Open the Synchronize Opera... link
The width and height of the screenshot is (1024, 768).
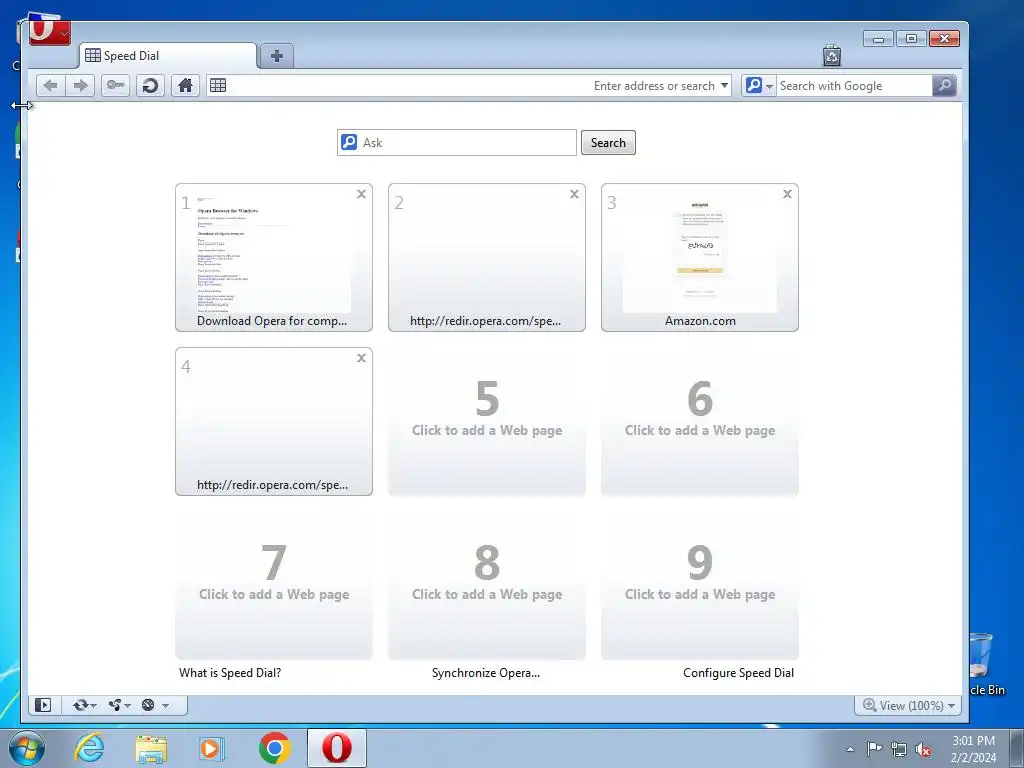click(x=486, y=673)
